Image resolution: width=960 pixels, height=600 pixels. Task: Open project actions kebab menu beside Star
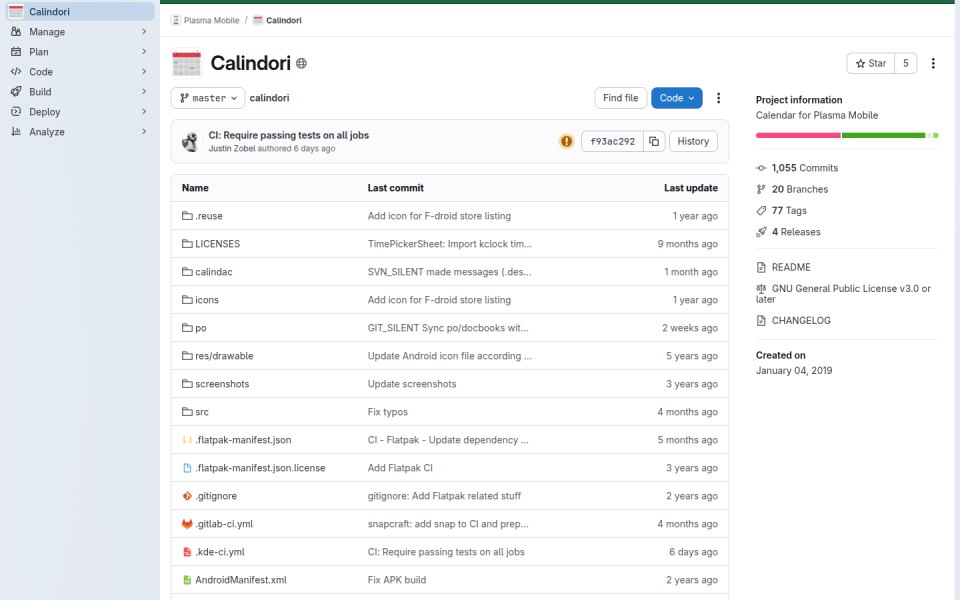click(933, 64)
